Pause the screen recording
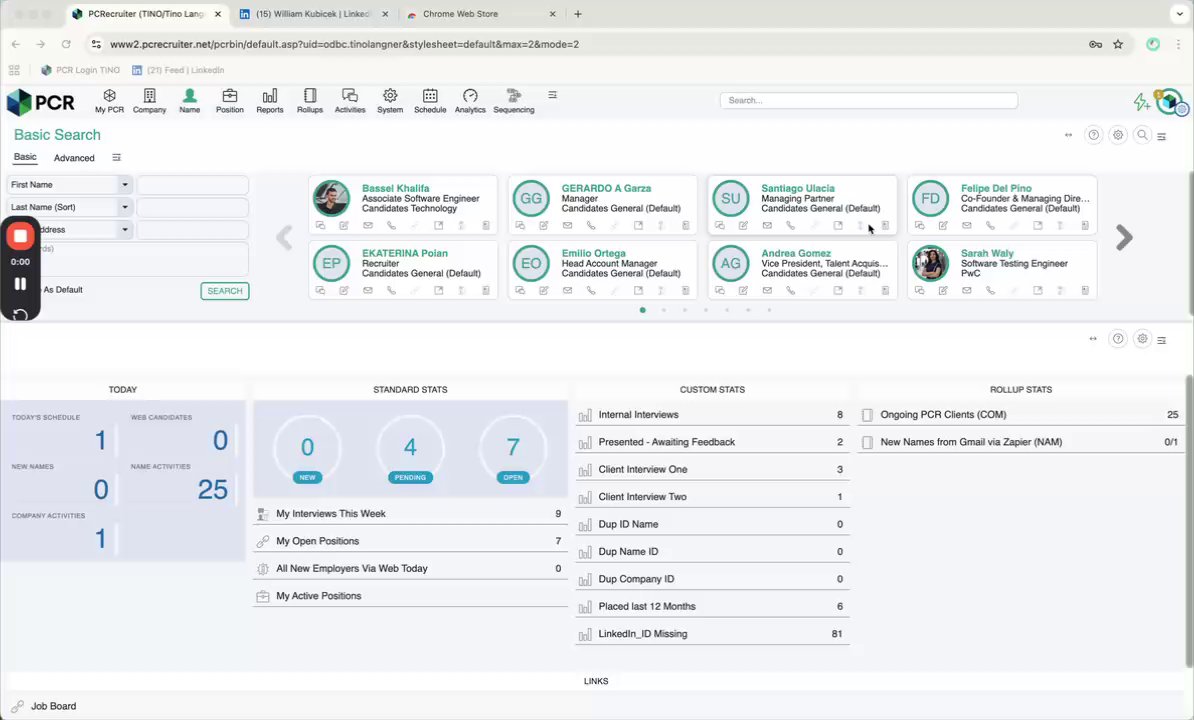1194x720 pixels. 21,284
